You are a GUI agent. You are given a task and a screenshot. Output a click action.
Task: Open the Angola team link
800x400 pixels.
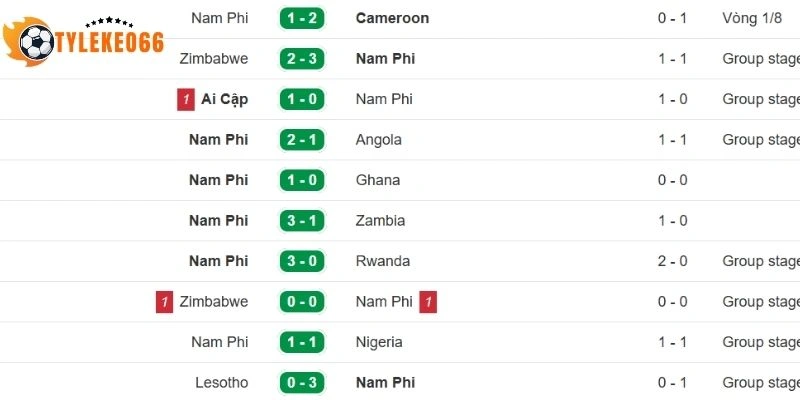click(378, 140)
